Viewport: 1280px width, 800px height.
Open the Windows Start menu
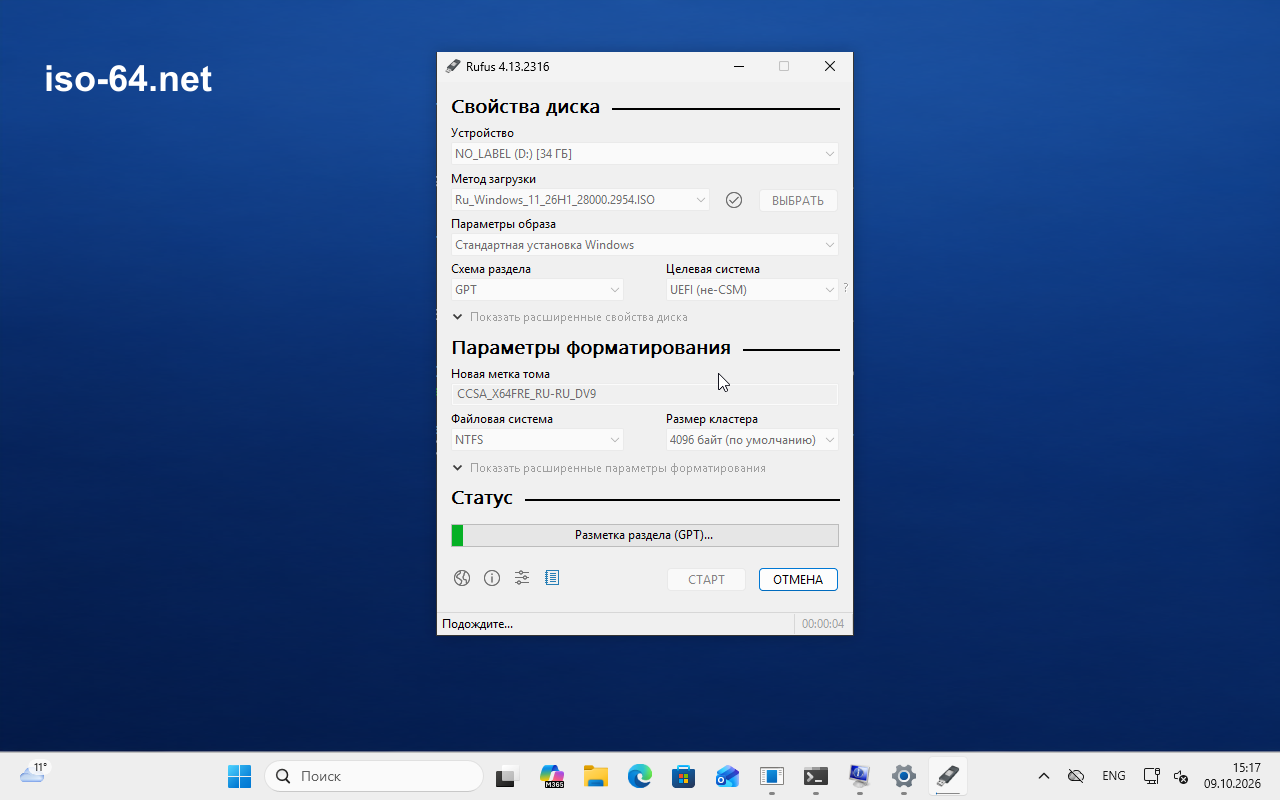tap(239, 776)
